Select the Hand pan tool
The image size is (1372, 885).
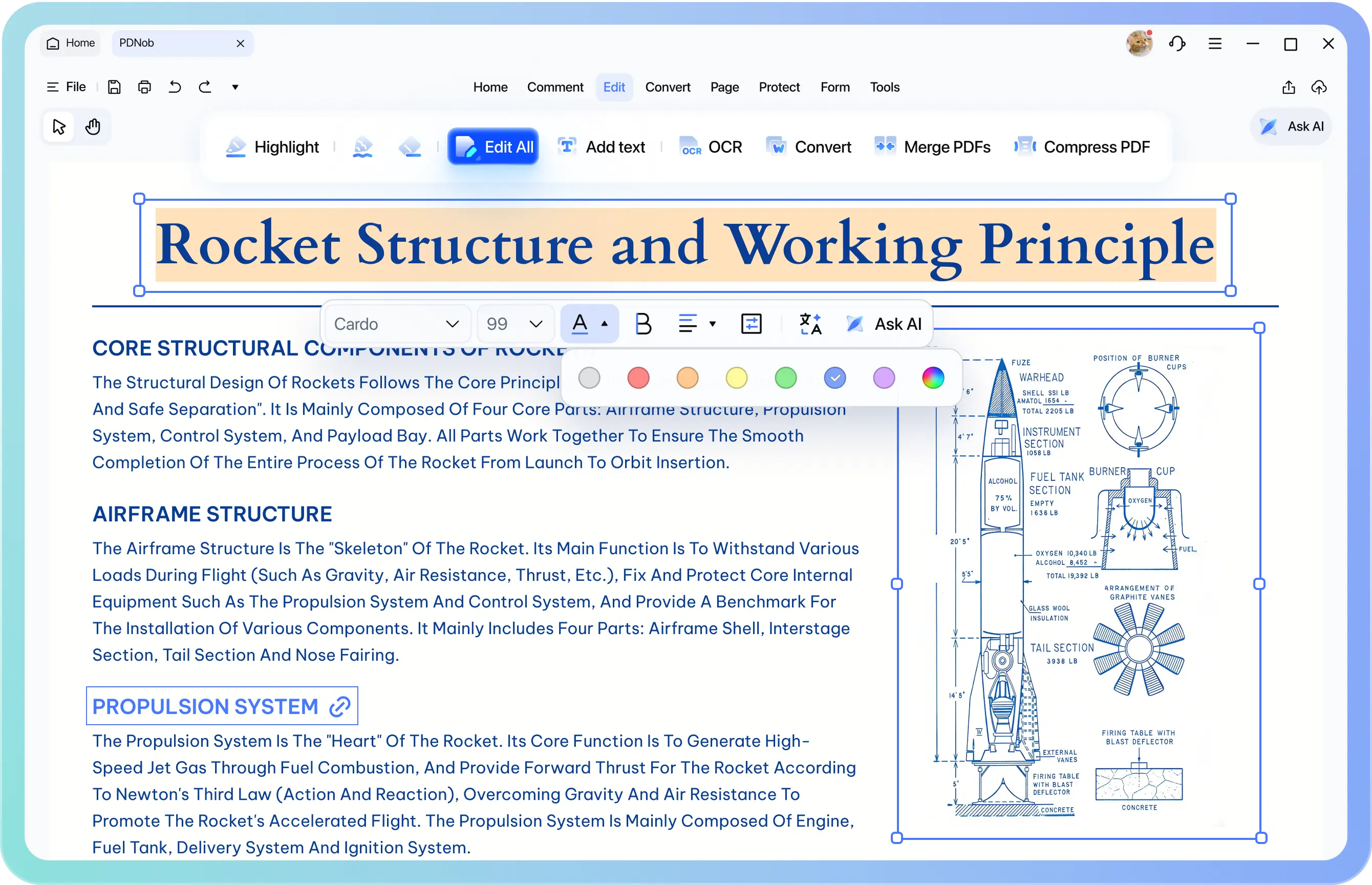coord(93,127)
